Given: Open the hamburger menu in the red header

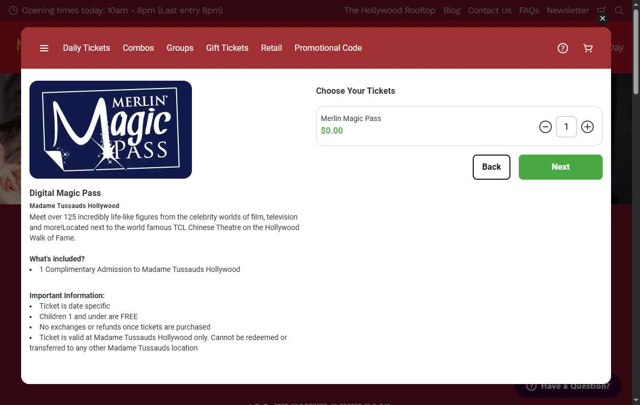Looking at the screenshot, I should [44, 48].
